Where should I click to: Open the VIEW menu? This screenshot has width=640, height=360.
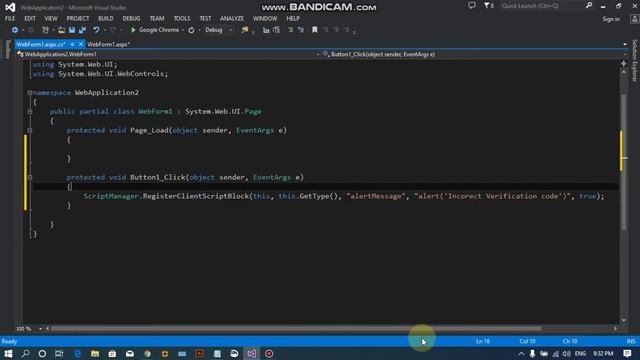51,18
